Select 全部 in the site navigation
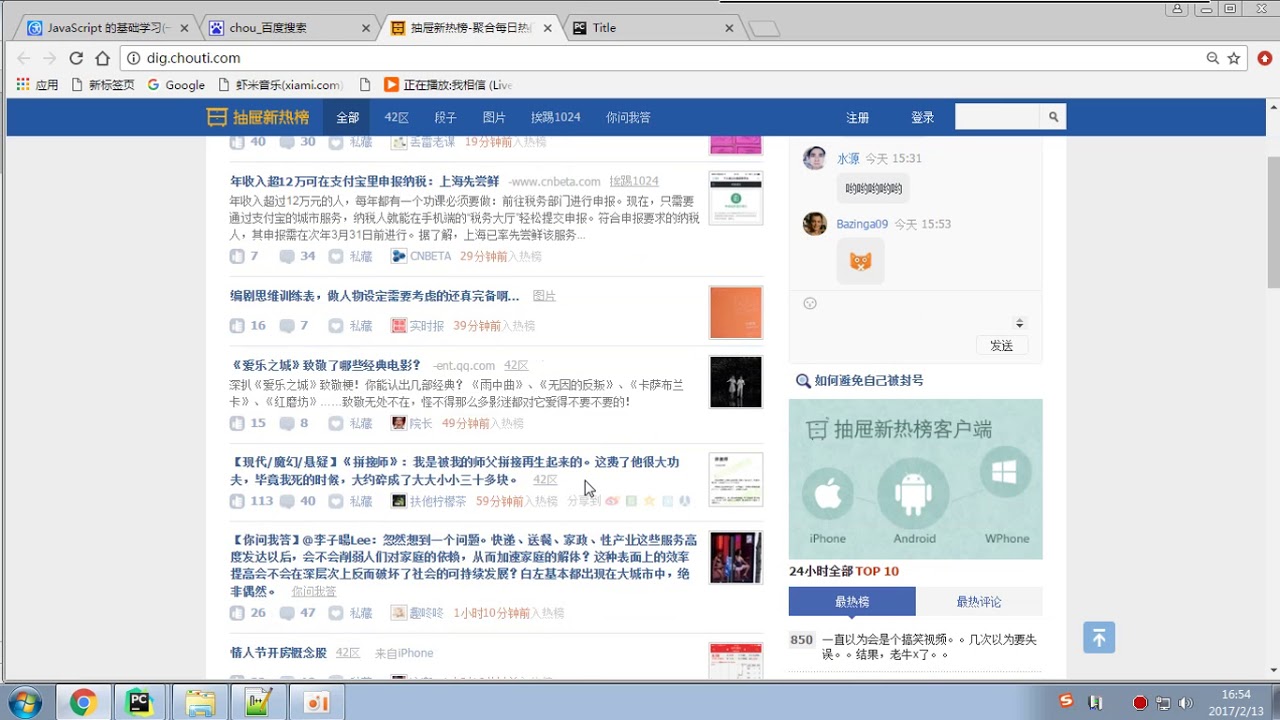This screenshot has height=720, width=1280. point(347,117)
